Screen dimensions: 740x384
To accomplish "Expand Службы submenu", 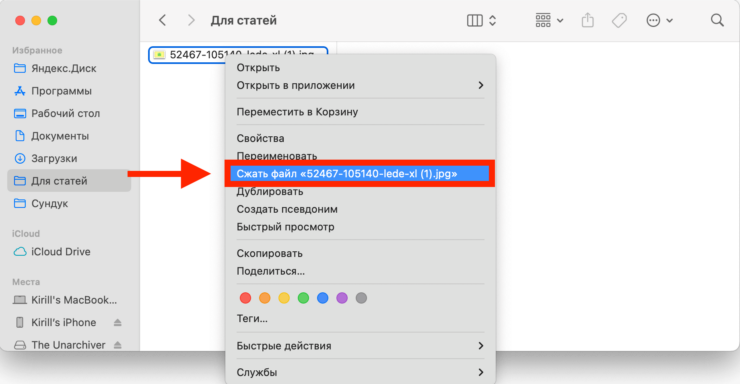I will tap(360, 372).
